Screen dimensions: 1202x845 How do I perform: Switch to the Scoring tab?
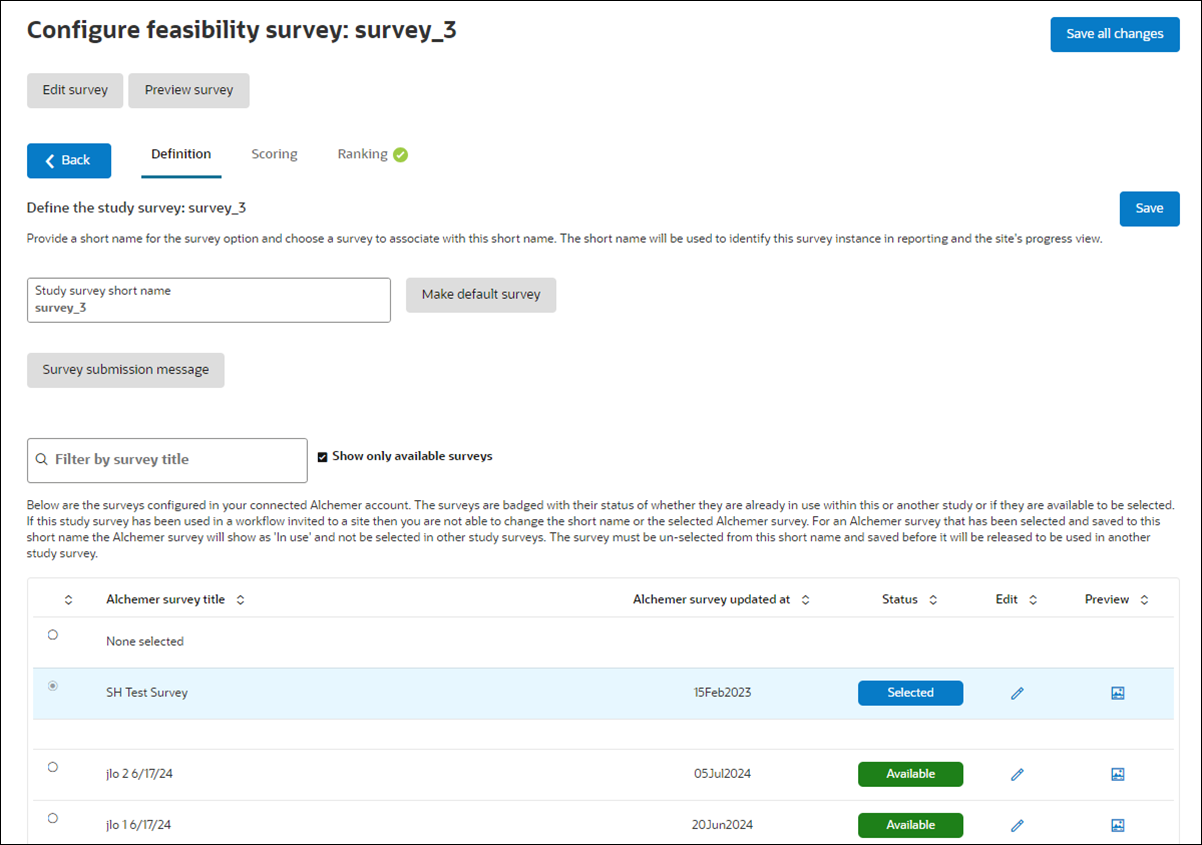pyautogui.click(x=274, y=154)
